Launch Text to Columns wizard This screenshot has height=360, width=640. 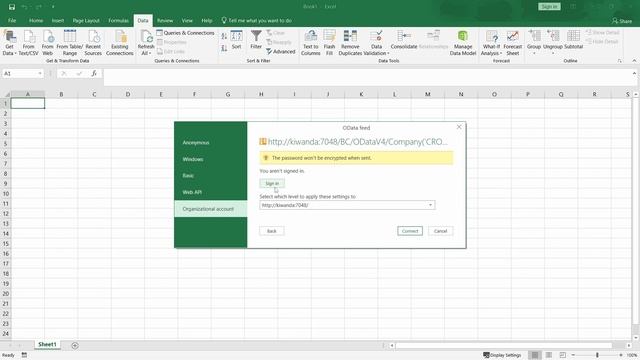[x=311, y=42]
